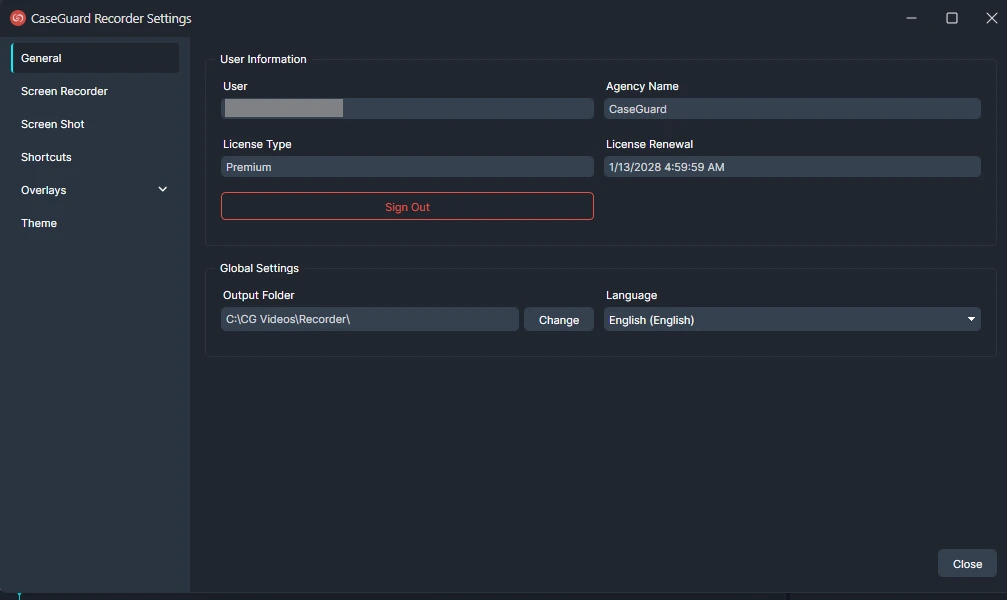
Task: Click the User name field
Action: 407,109
